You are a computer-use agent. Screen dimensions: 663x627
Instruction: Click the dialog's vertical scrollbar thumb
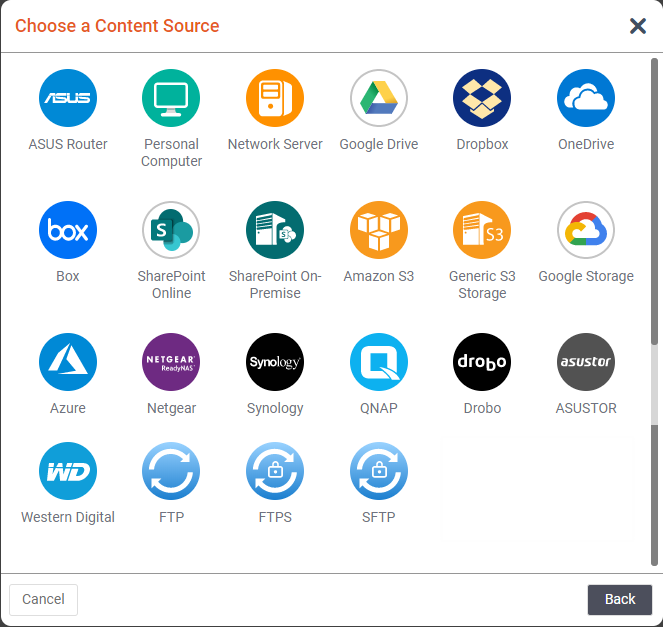654,201
